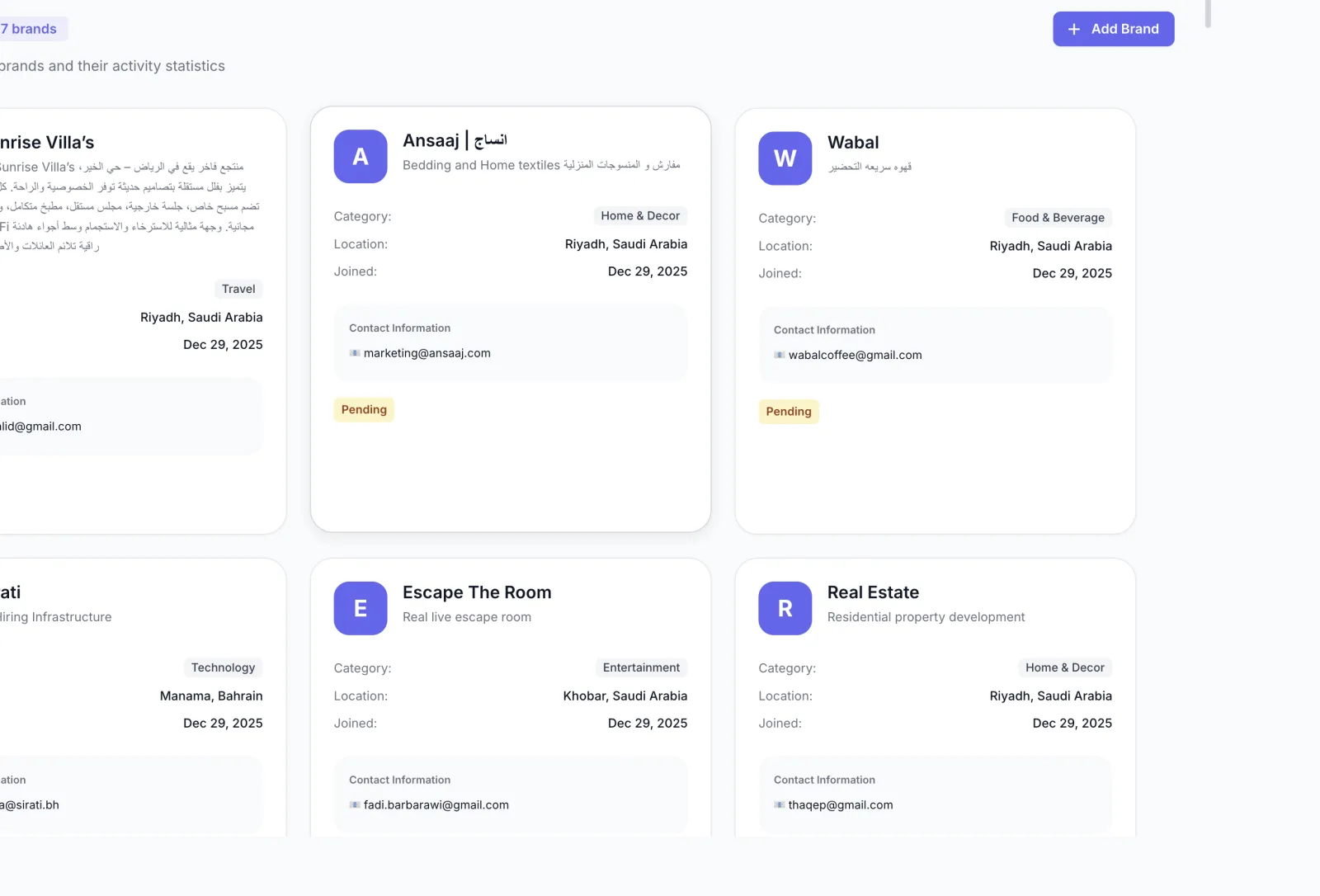1320x896 pixels.
Task: Click the Escape The Room avatar icon
Action: point(361,608)
